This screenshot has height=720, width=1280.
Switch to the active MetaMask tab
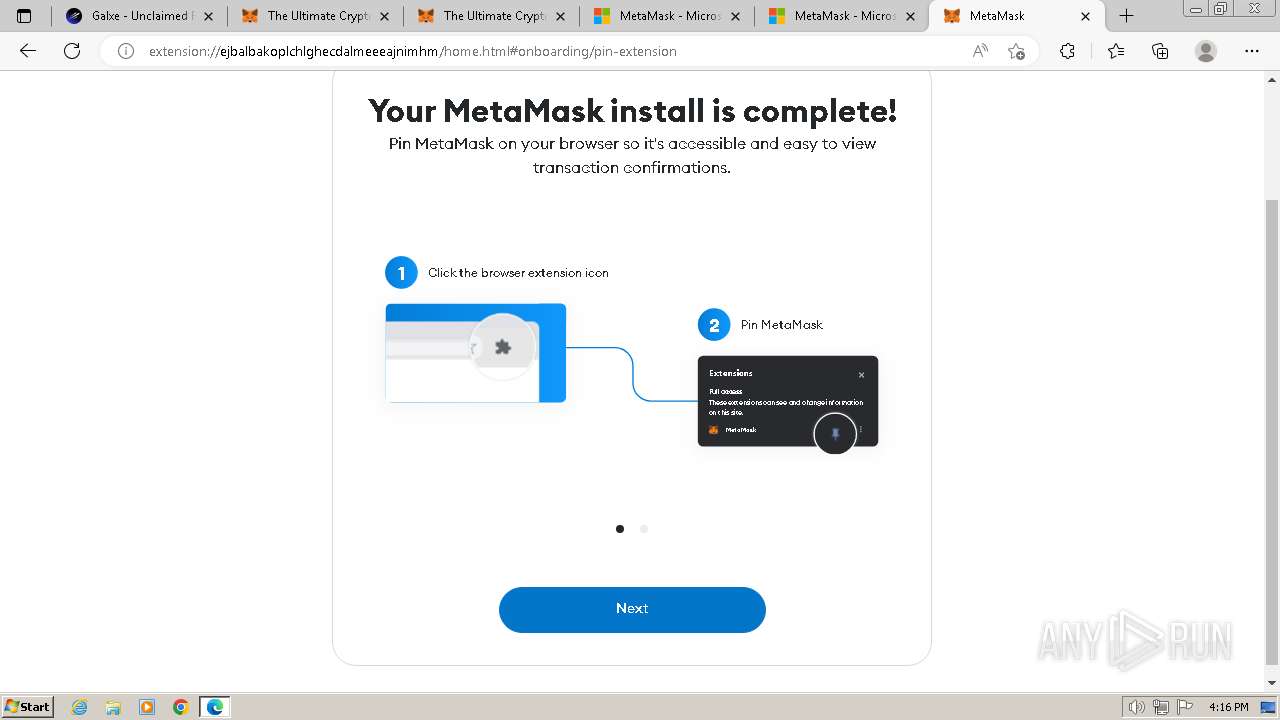coord(1017,16)
